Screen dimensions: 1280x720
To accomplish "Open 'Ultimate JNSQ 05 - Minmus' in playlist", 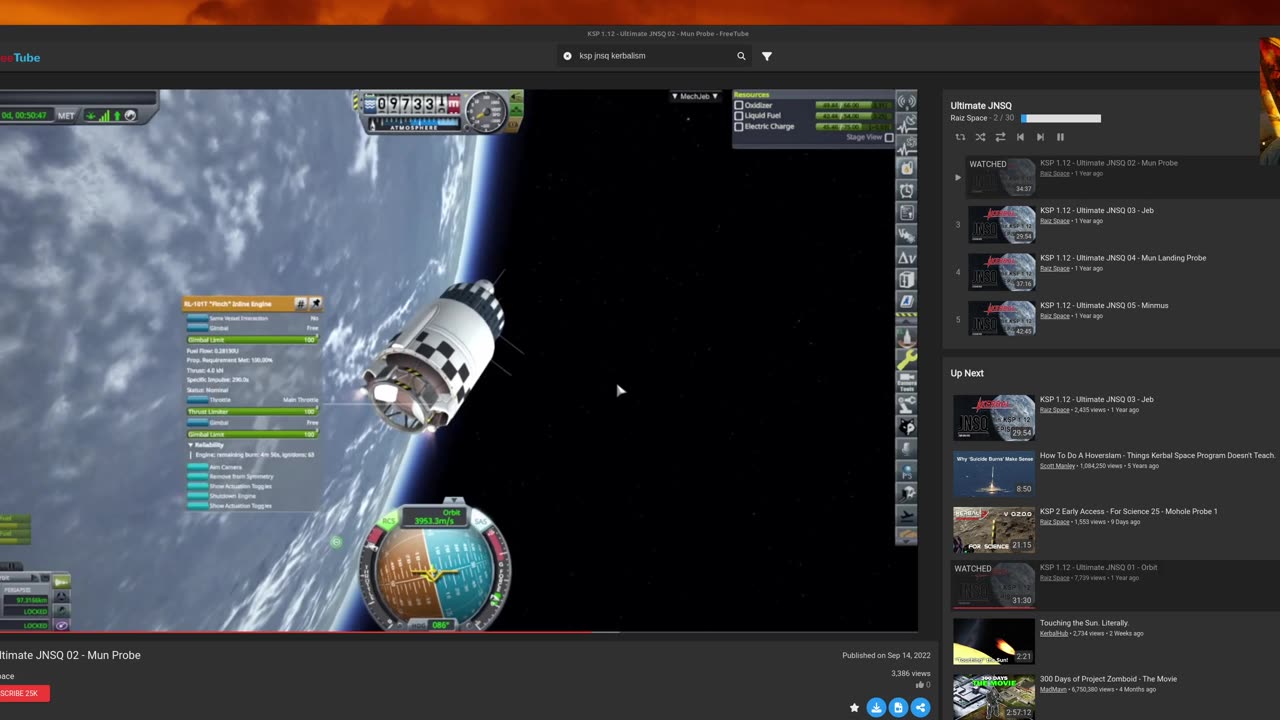I will [1104, 305].
